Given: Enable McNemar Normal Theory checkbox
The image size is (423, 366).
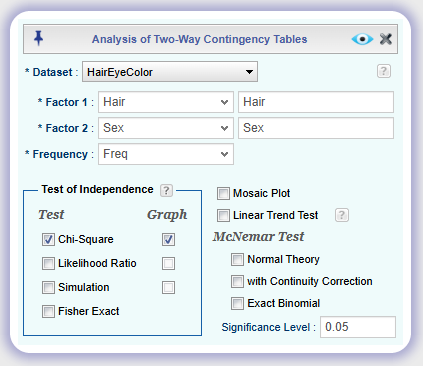Looking at the screenshot, I should pos(237,259).
